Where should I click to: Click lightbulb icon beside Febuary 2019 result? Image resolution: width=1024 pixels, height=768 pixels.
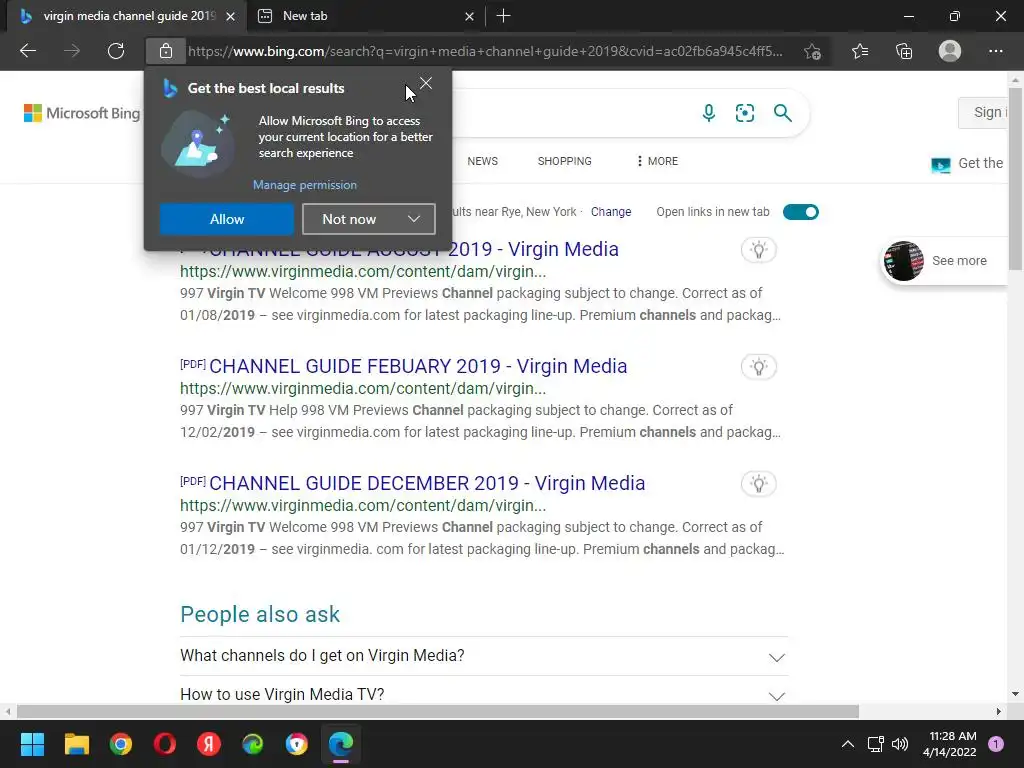point(758,366)
